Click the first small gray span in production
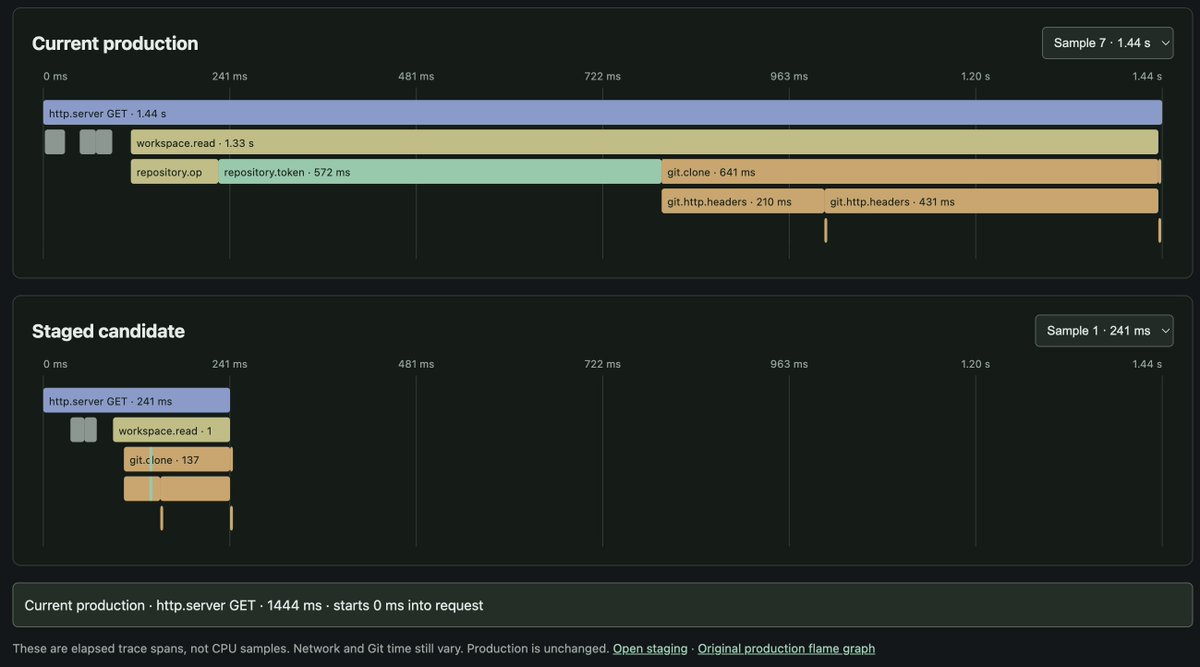1200x667 pixels. click(x=55, y=142)
